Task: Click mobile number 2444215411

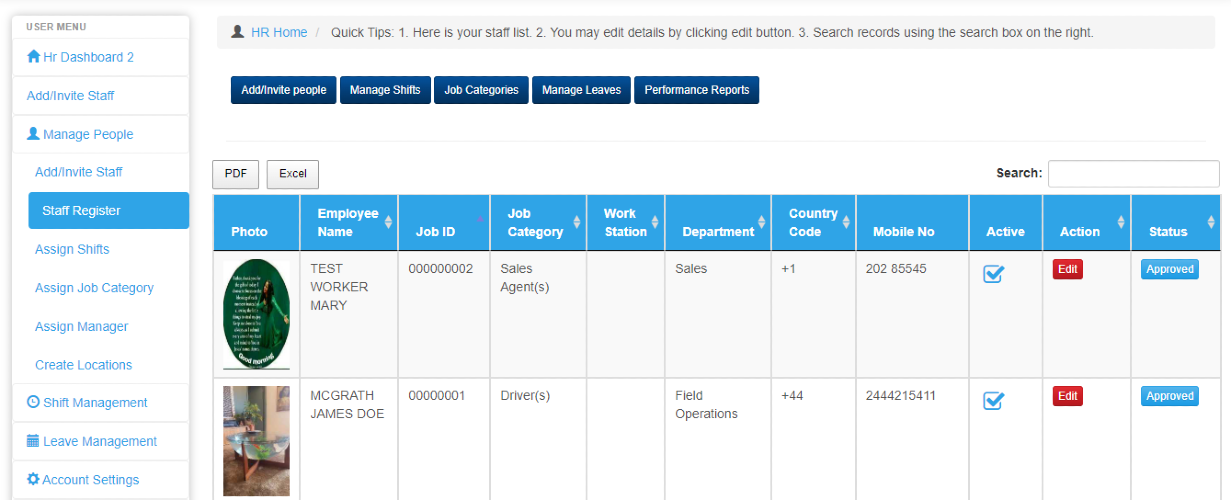Action: [x=901, y=396]
